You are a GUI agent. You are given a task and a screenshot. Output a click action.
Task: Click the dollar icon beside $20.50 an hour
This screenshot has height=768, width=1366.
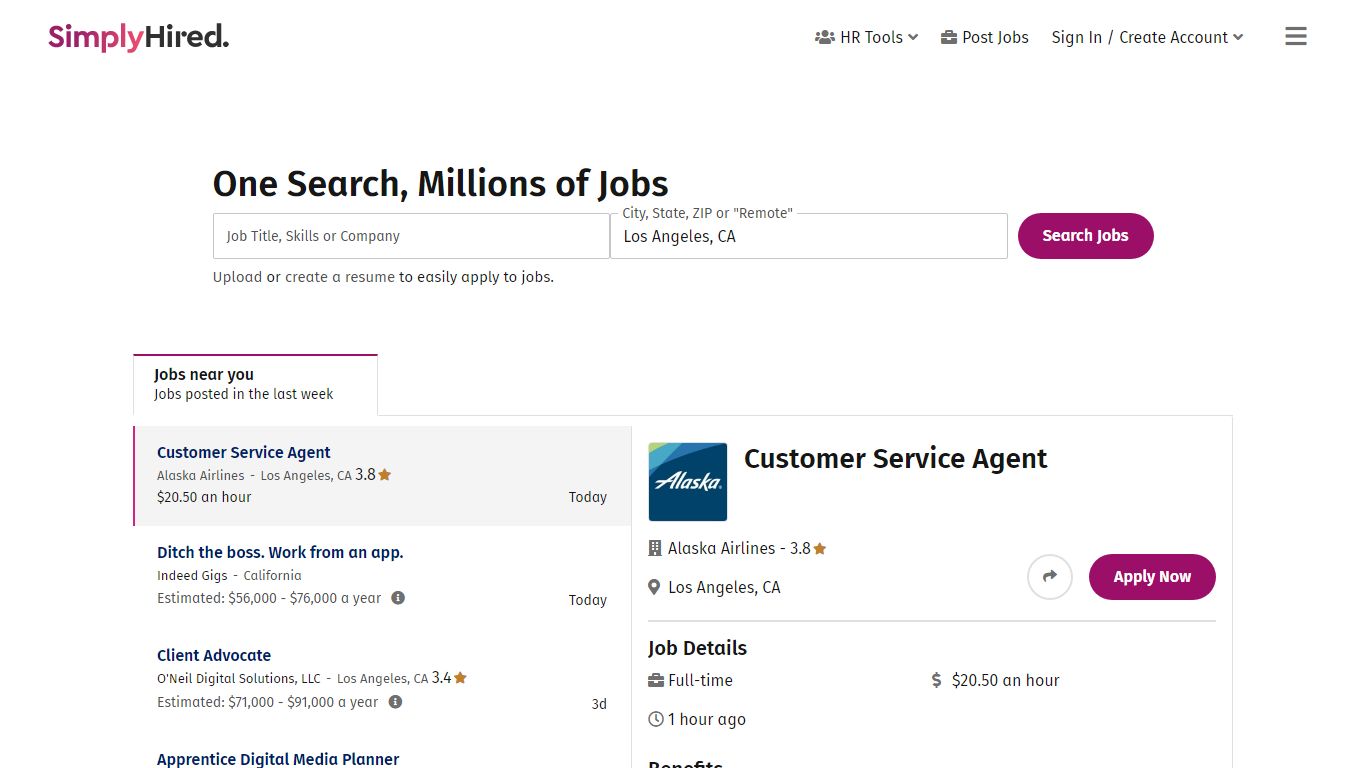click(x=936, y=680)
